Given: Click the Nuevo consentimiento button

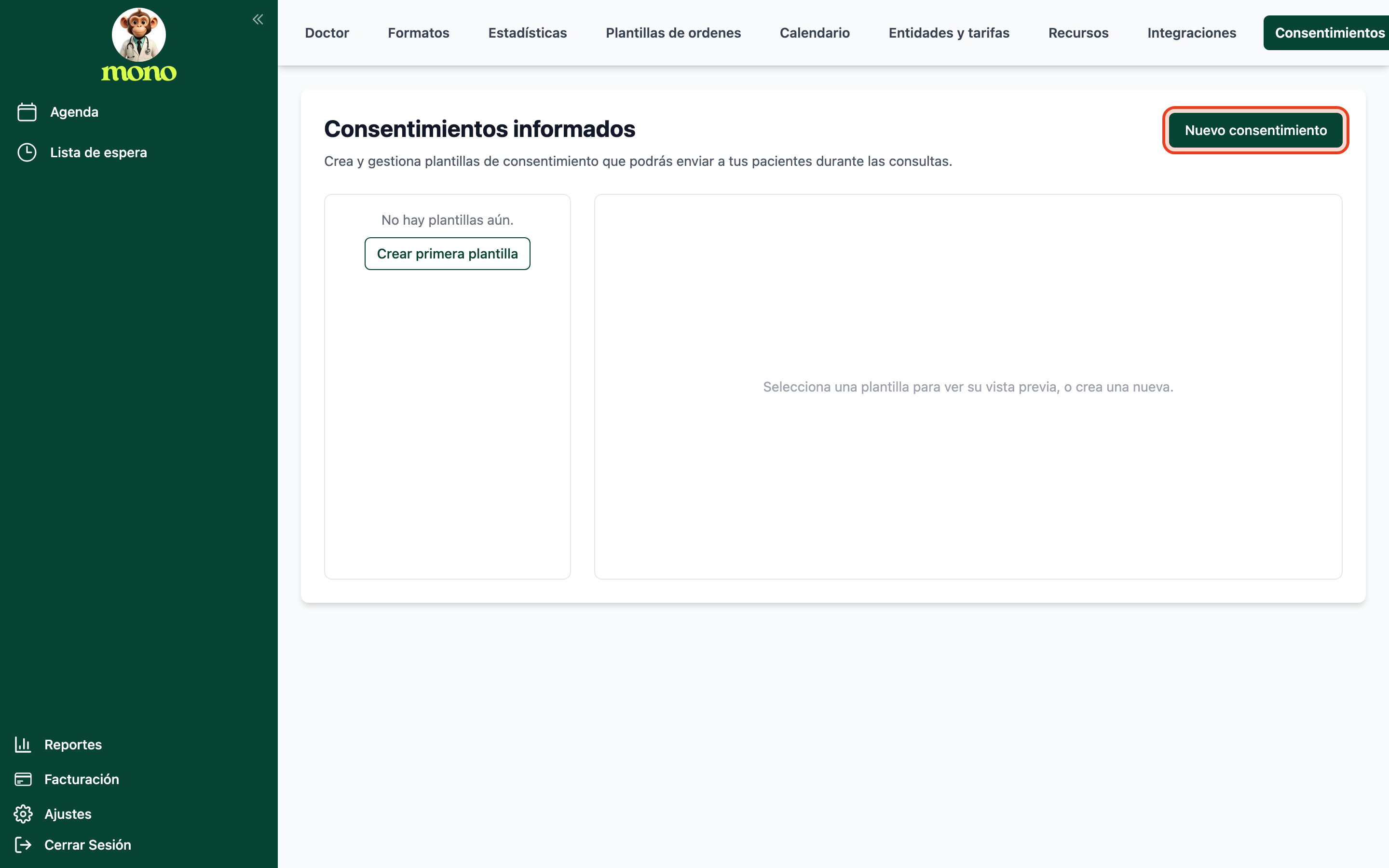Looking at the screenshot, I should (1255, 130).
